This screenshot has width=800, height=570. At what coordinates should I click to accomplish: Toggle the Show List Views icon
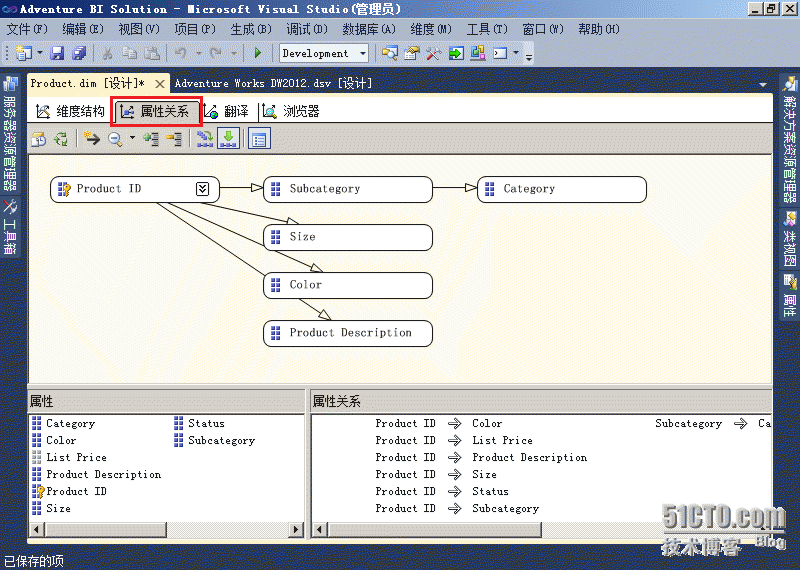point(259,139)
